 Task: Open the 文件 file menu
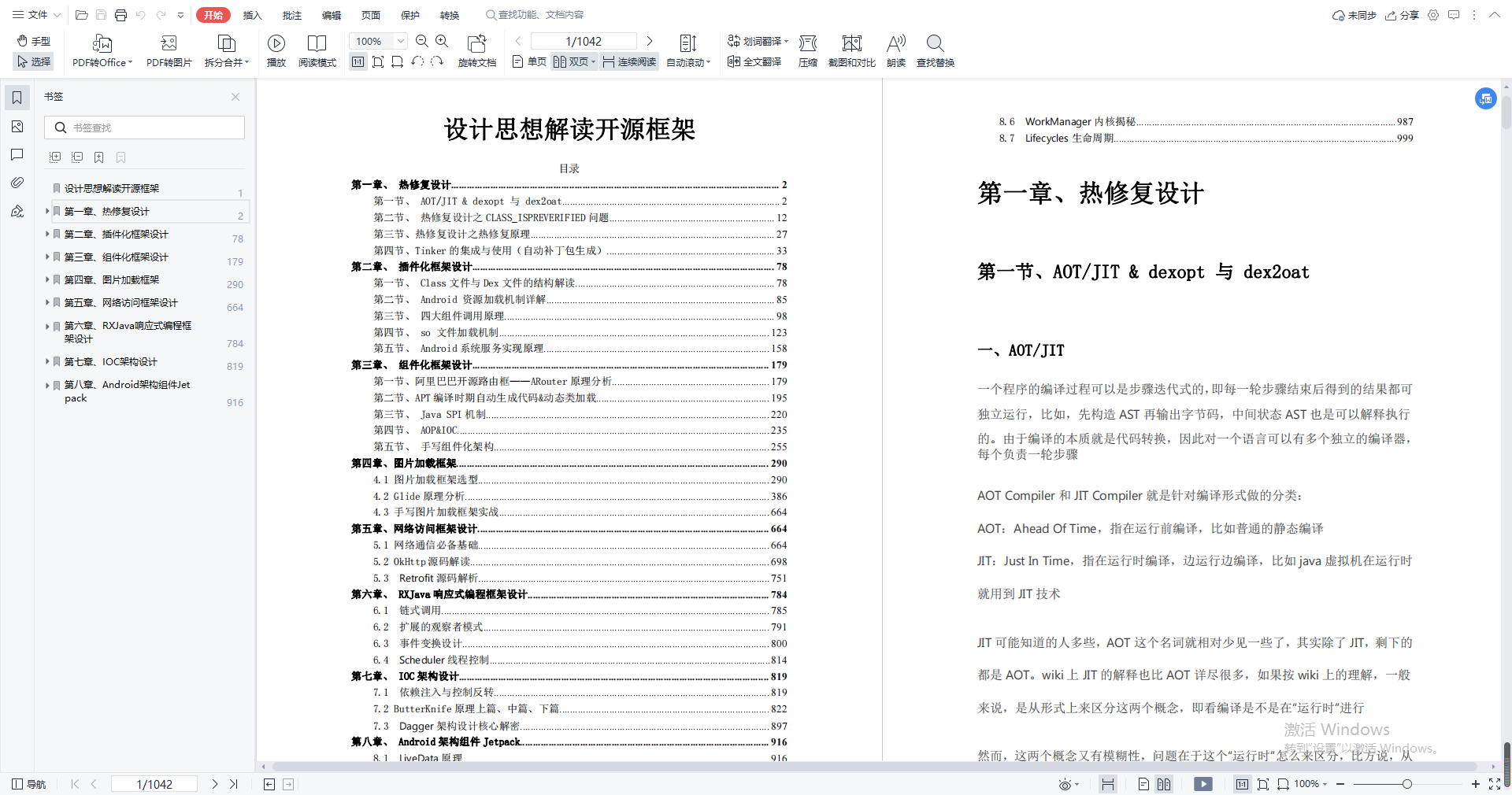[x=36, y=15]
